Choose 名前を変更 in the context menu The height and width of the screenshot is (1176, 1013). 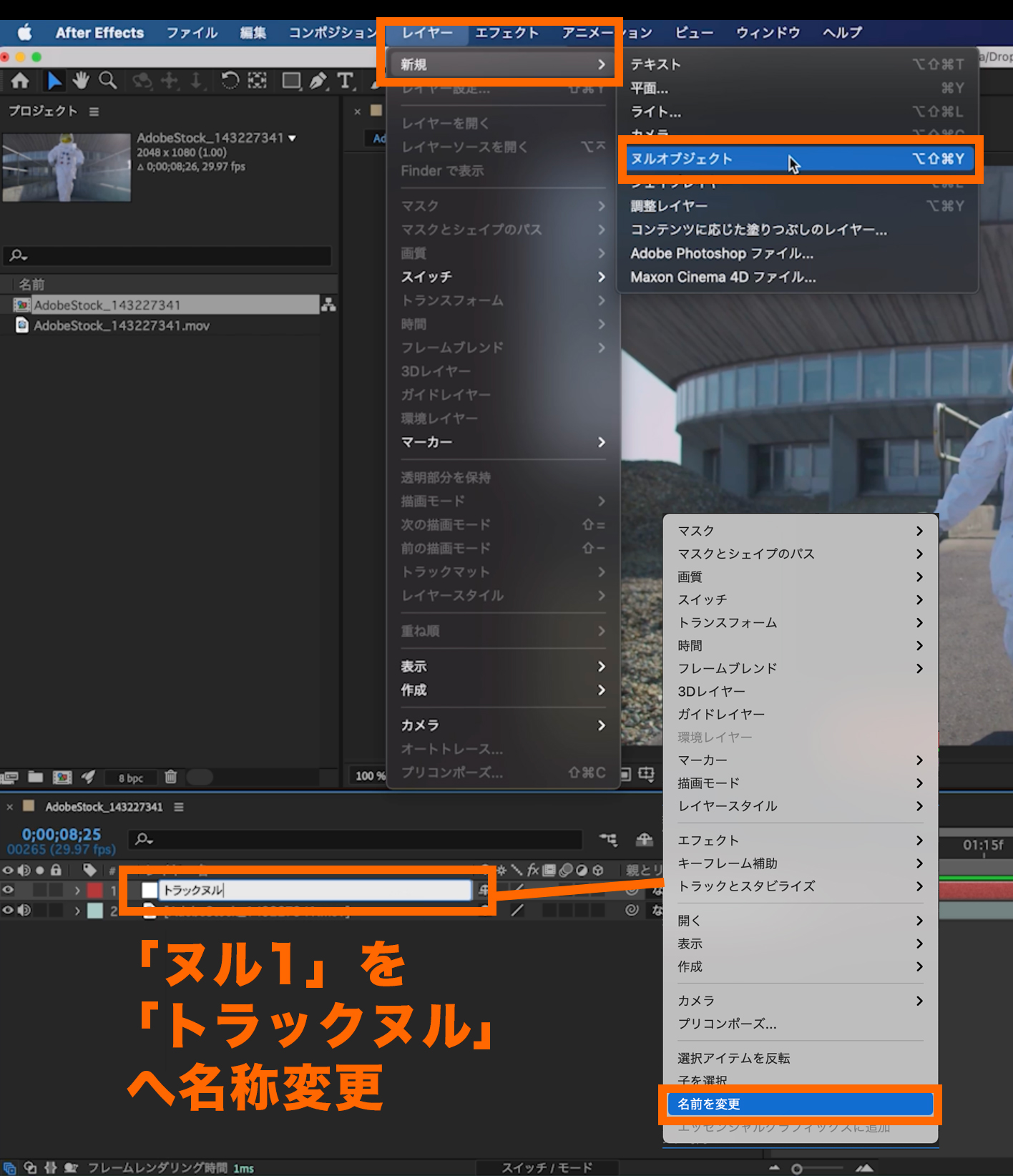(801, 1104)
